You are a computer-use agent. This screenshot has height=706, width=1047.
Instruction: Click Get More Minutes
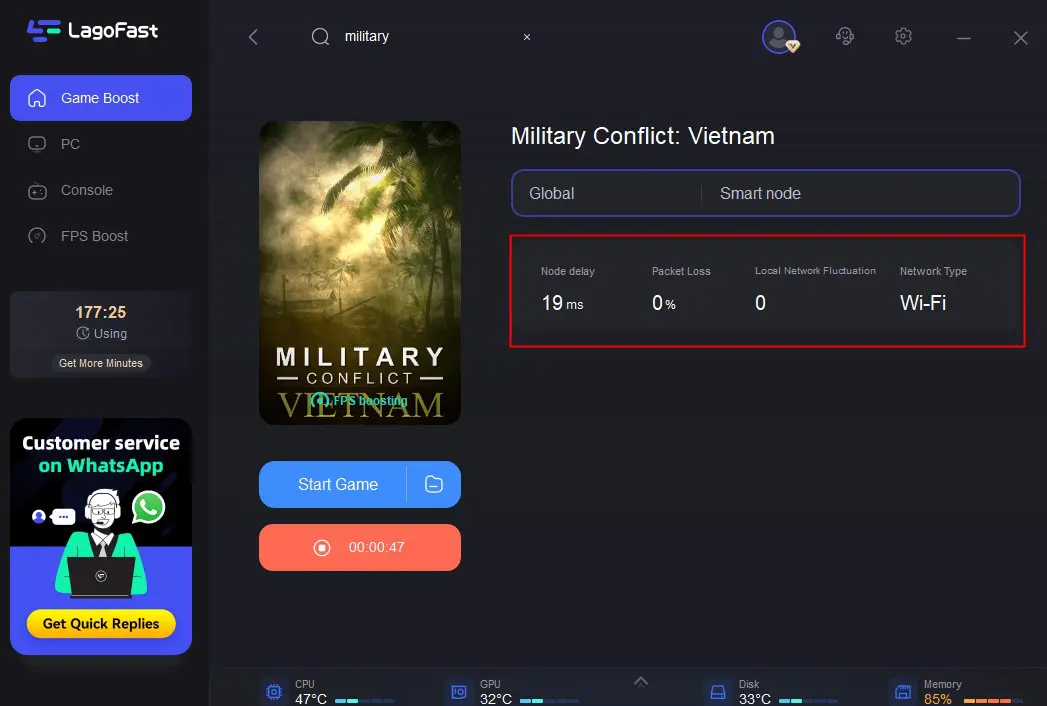[101, 363]
